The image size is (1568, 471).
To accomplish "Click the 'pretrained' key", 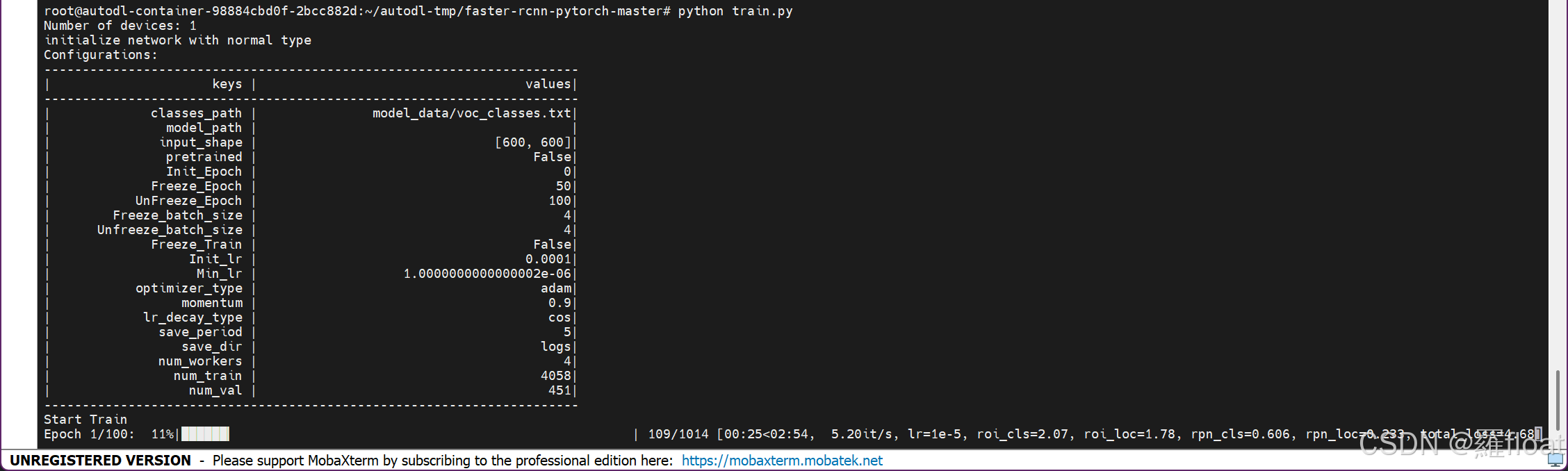I will (x=204, y=157).
